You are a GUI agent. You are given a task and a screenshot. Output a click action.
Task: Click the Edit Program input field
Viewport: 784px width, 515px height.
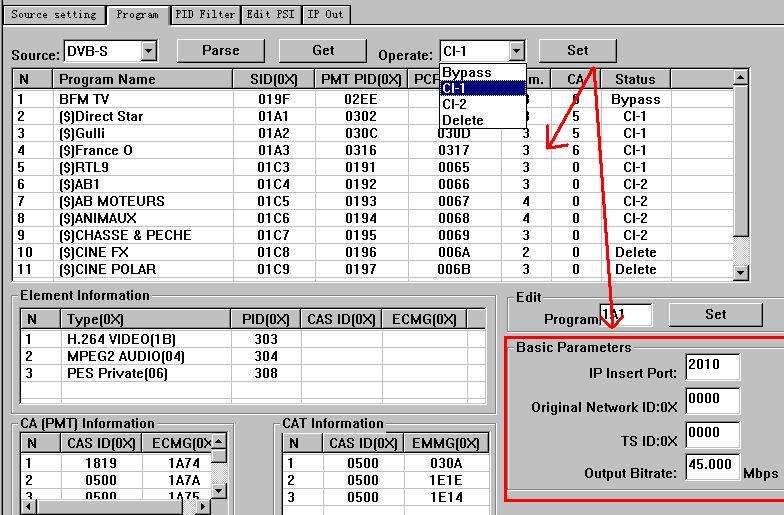626,316
